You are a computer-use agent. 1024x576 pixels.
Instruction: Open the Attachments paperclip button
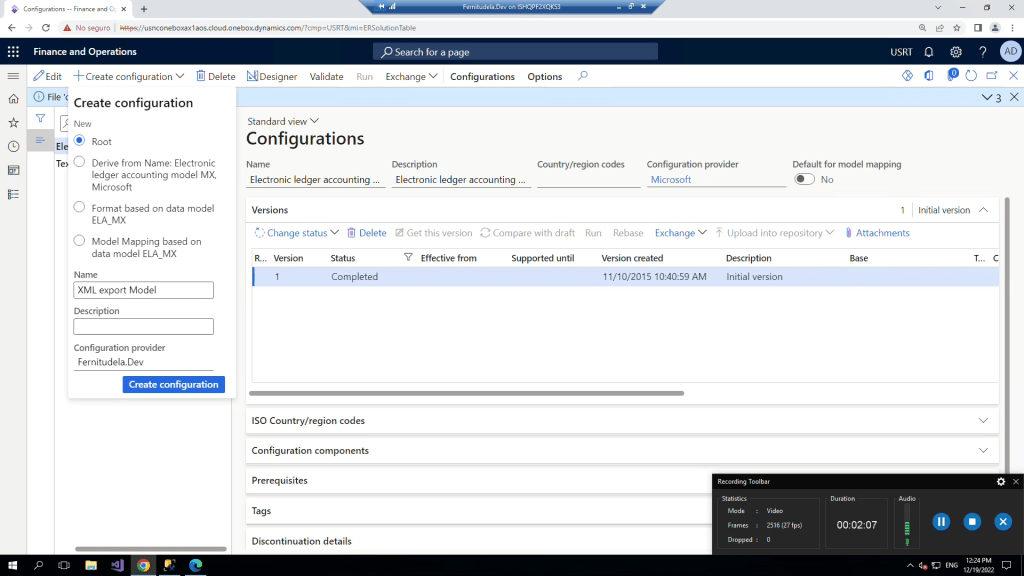click(877, 233)
